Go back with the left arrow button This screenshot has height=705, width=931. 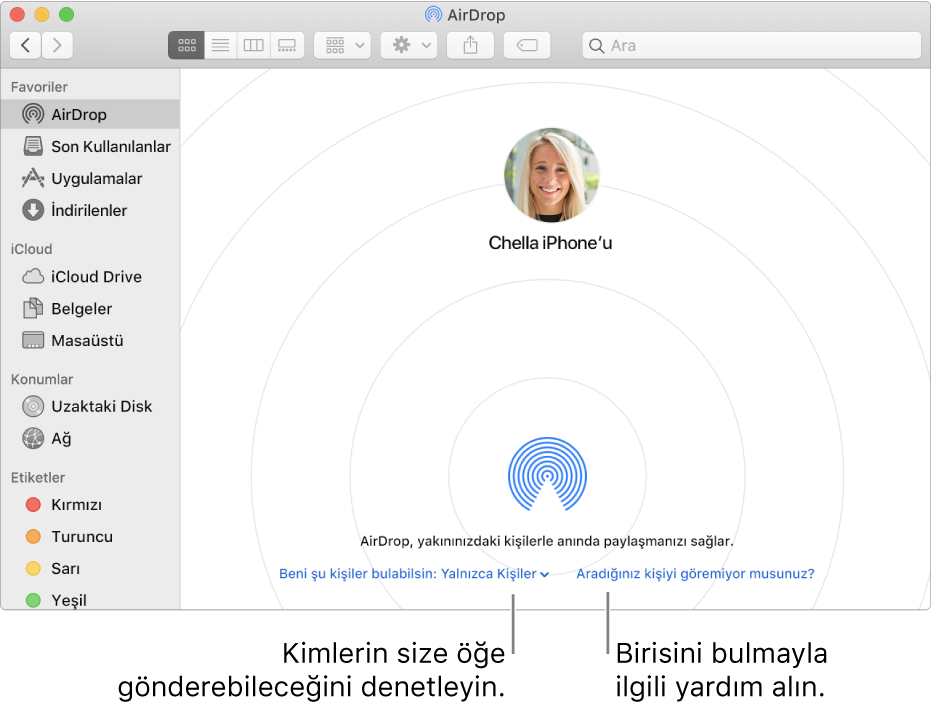click(26, 46)
